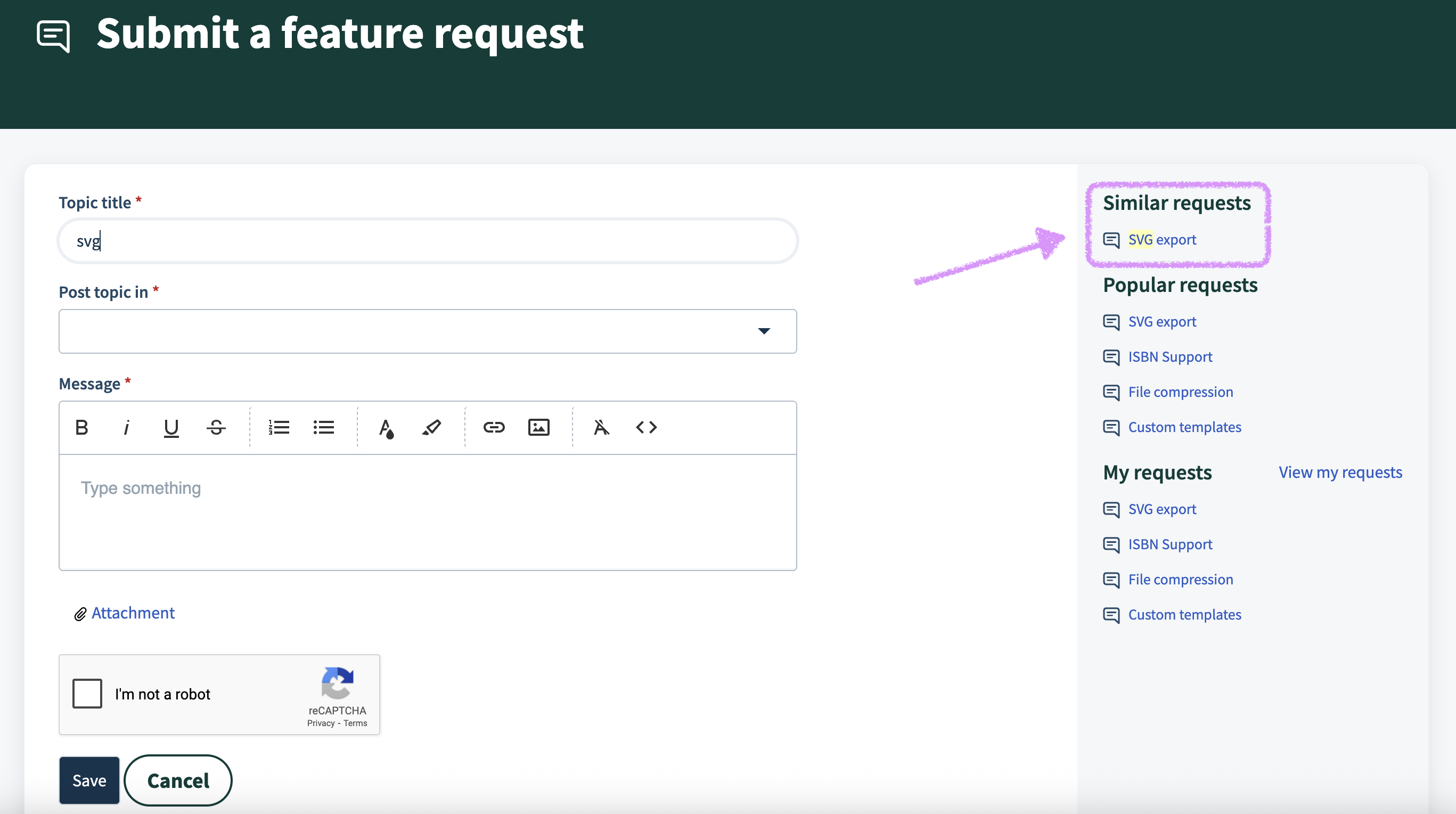Image resolution: width=1456 pixels, height=814 pixels.
Task: Toggle bold formatting in message editor
Action: [81, 427]
